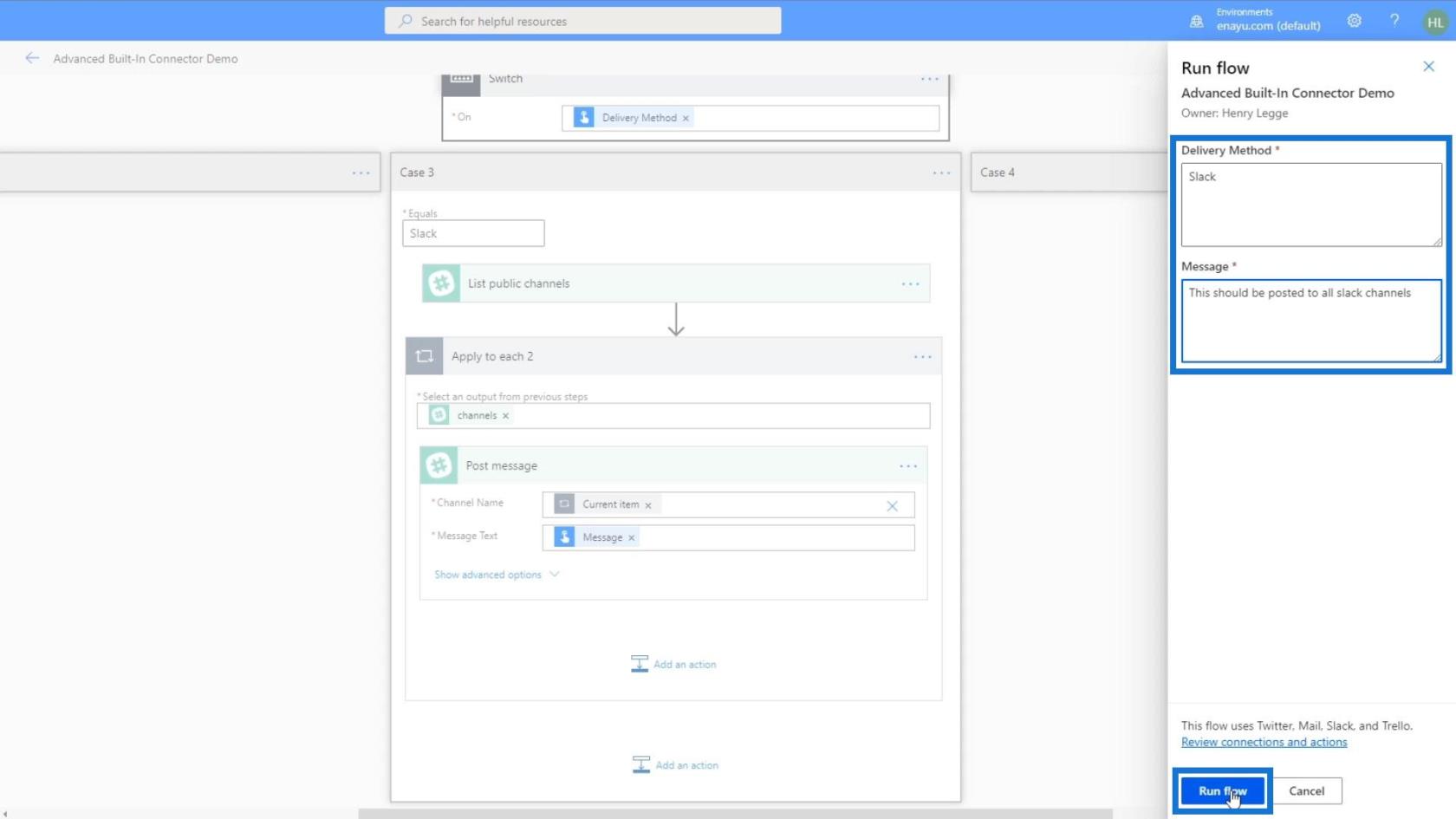This screenshot has width=1456, height=819.
Task: Click the channels dynamic content token
Action: pyautogui.click(x=470, y=415)
